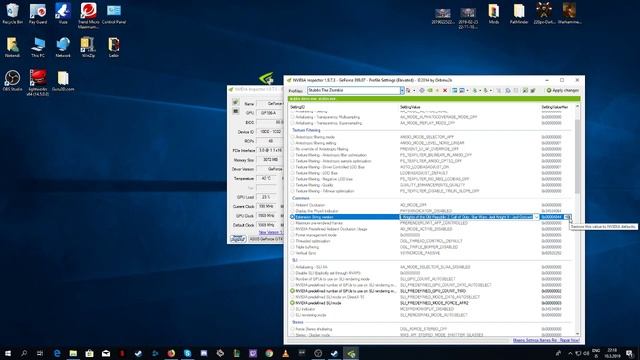Click the scrollbar up arrow in settings list
Image resolution: width=640 pixels, height=360 pixels.
click(x=577, y=107)
